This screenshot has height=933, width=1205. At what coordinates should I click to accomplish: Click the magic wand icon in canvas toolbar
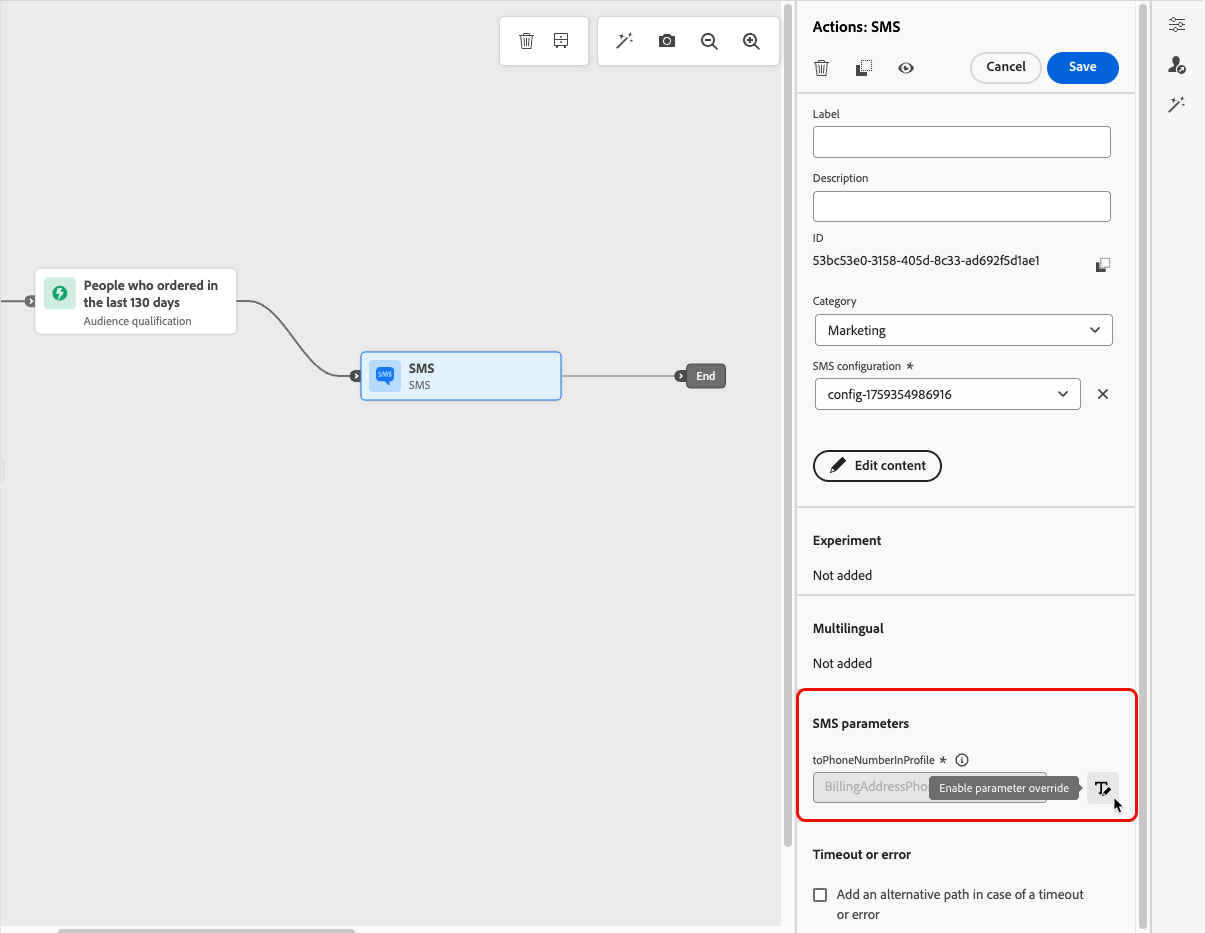[625, 41]
